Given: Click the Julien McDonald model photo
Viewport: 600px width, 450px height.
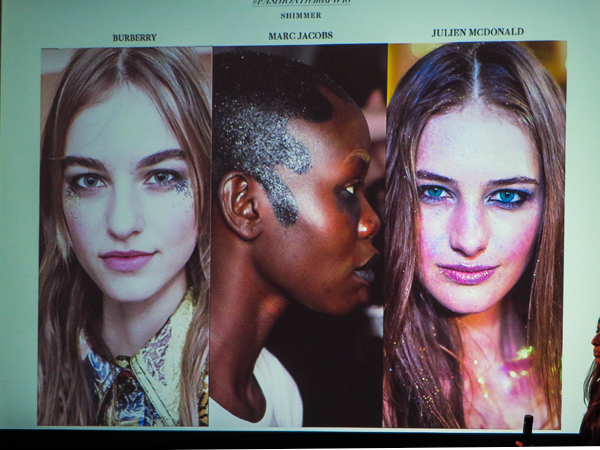Looking at the screenshot, I should pyautogui.click(x=475, y=235).
